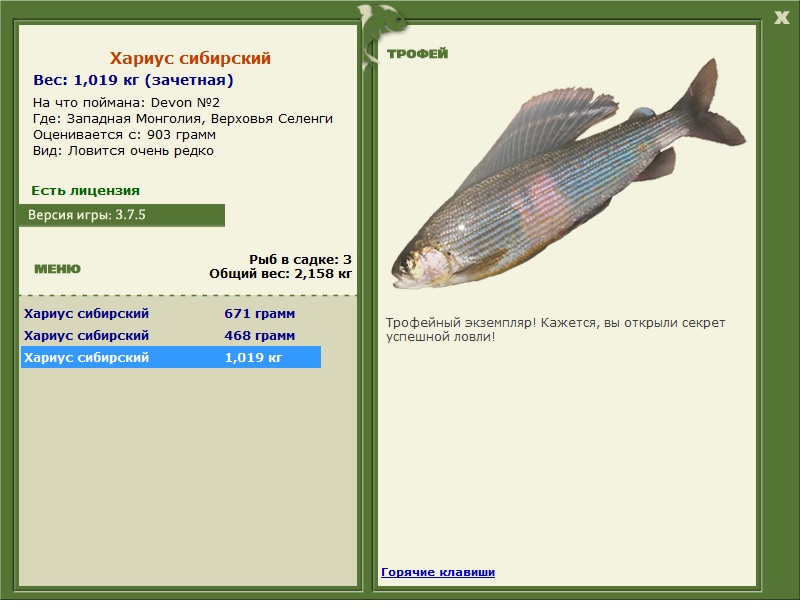The image size is (800, 614).
Task: Click the Трофейный экземпляр description text
Action: click(x=555, y=330)
